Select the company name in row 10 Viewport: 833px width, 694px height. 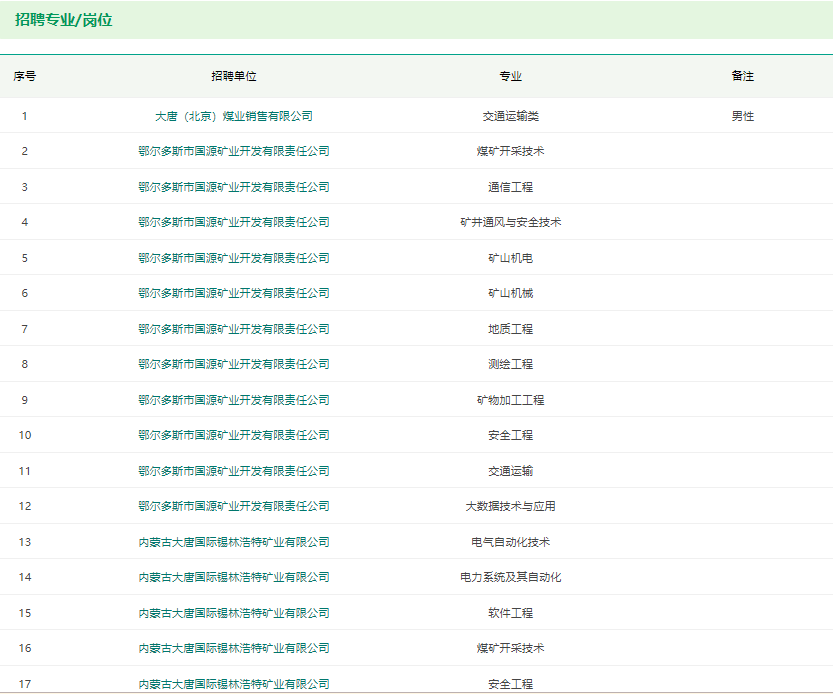click(x=234, y=435)
